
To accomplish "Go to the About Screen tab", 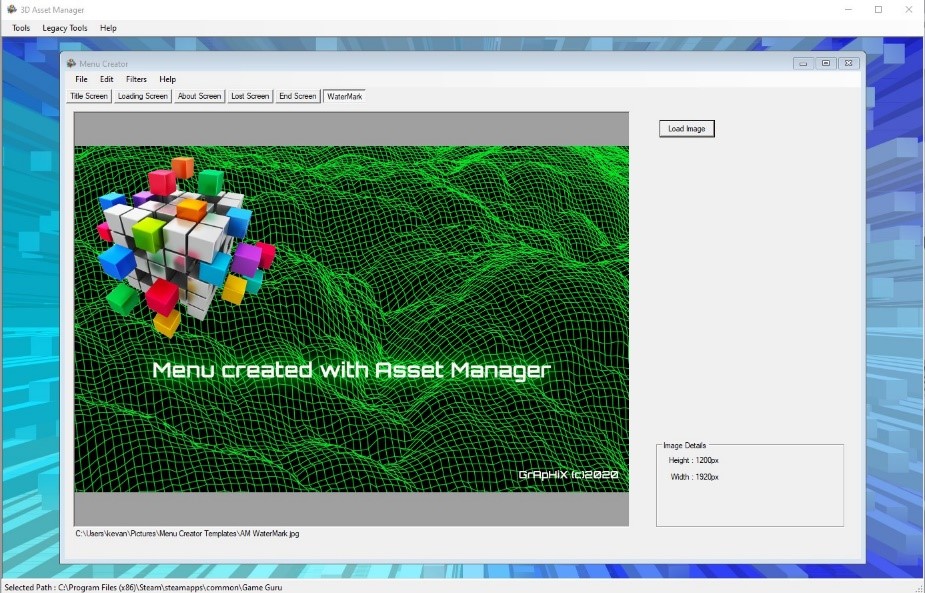I will click(199, 96).
